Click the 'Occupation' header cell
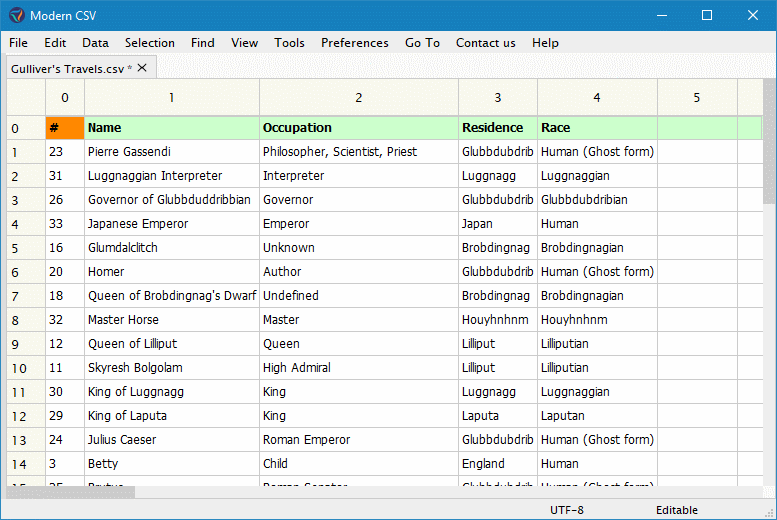777x520 pixels. tap(359, 128)
